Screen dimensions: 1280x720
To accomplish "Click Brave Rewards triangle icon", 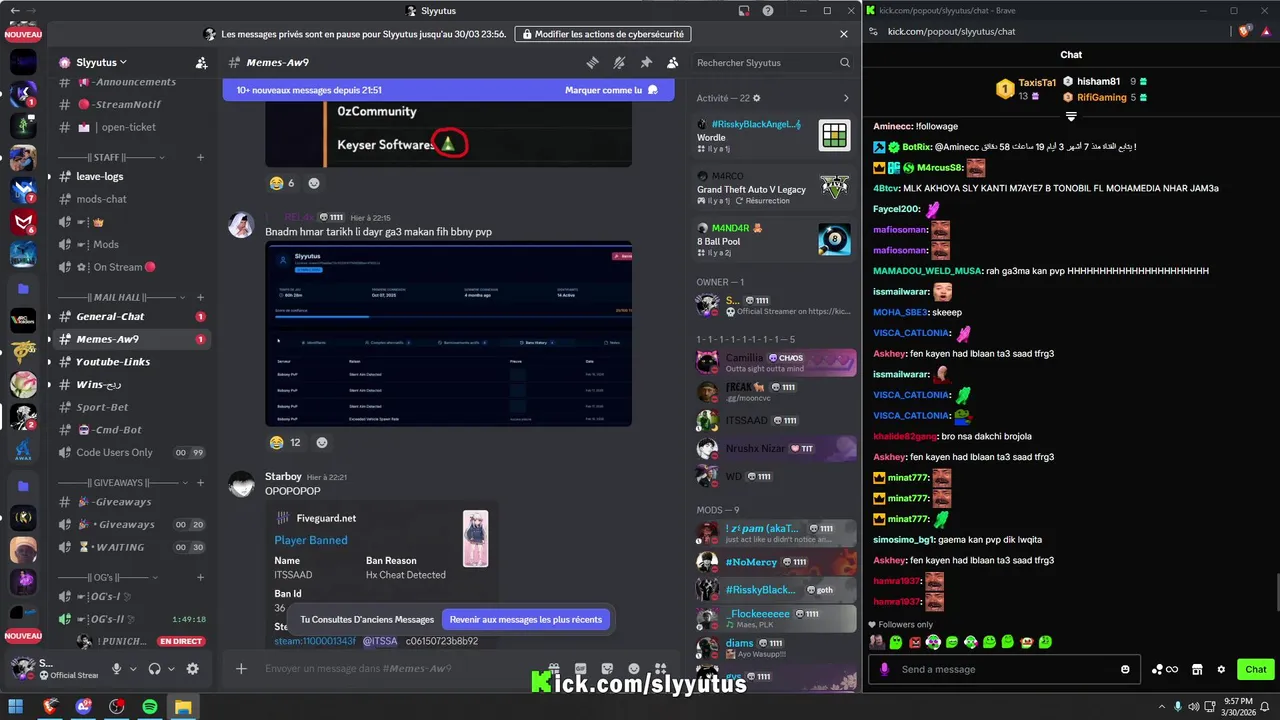I will 1265,31.
